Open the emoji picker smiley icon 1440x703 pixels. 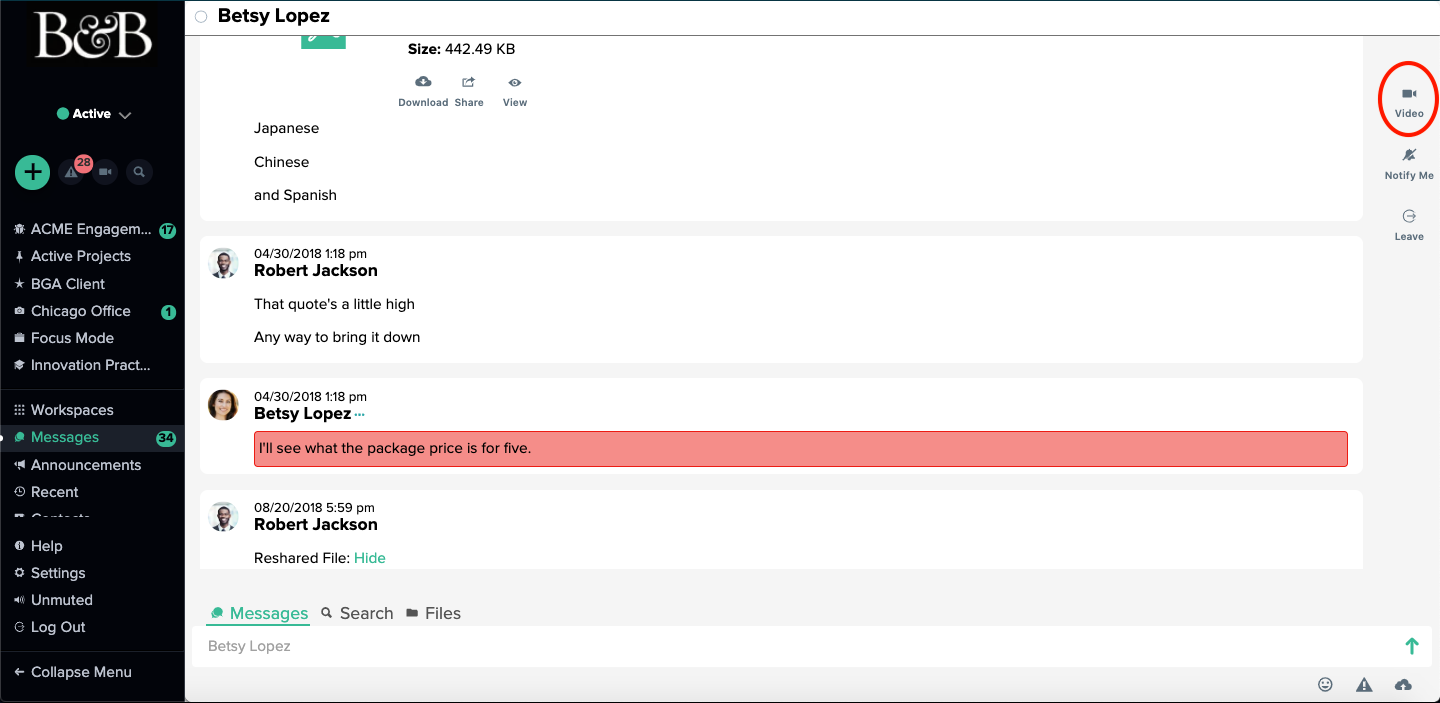click(x=1325, y=684)
